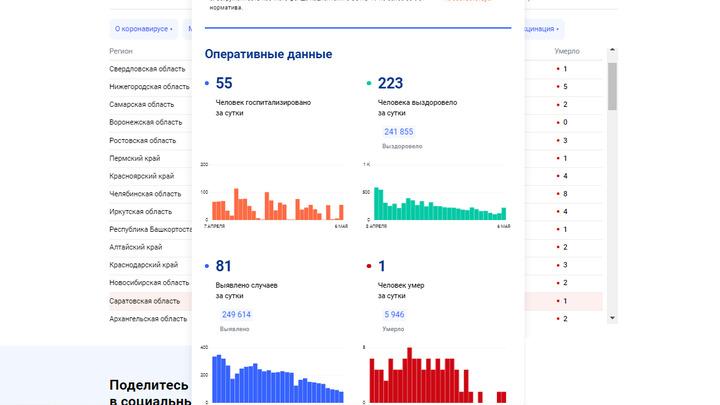Screen dimensions: 720x405
Task: Open the "О коронавирусе" dropdown menu
Action: pos(143,29)
